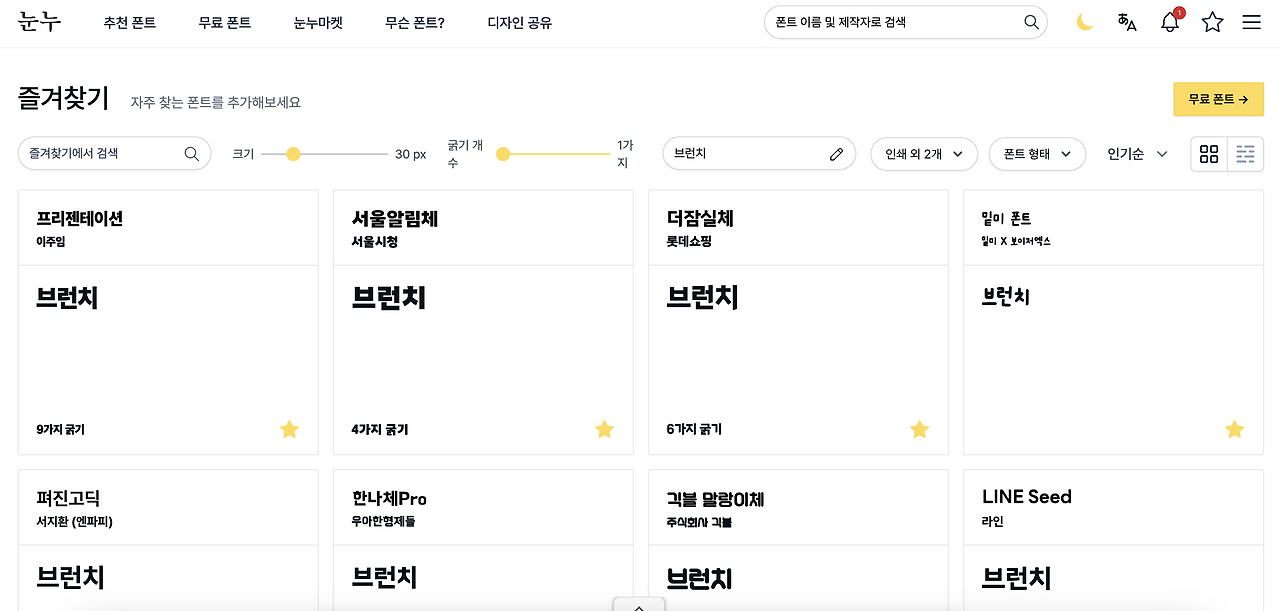Click the 즐겨찾기 page heading
The image size is (1280, 611).
[63, 98]
